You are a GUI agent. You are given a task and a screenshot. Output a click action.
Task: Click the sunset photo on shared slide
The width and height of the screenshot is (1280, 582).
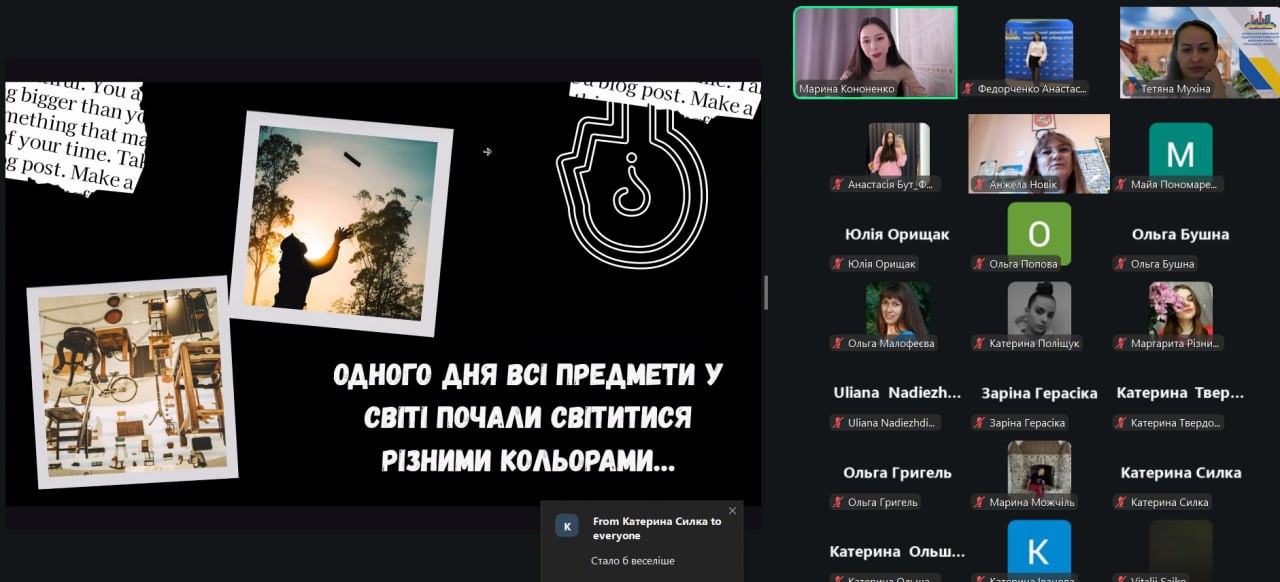click(340, 223)
